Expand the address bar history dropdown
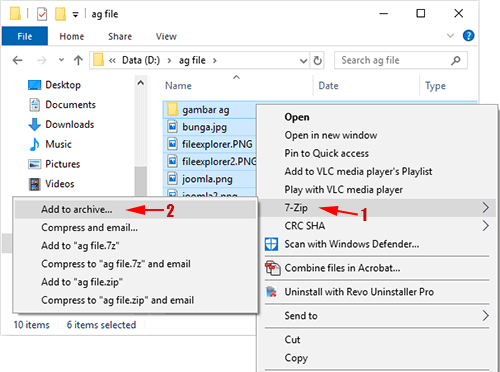The image size is (500, 372). (x=303, y=61)
